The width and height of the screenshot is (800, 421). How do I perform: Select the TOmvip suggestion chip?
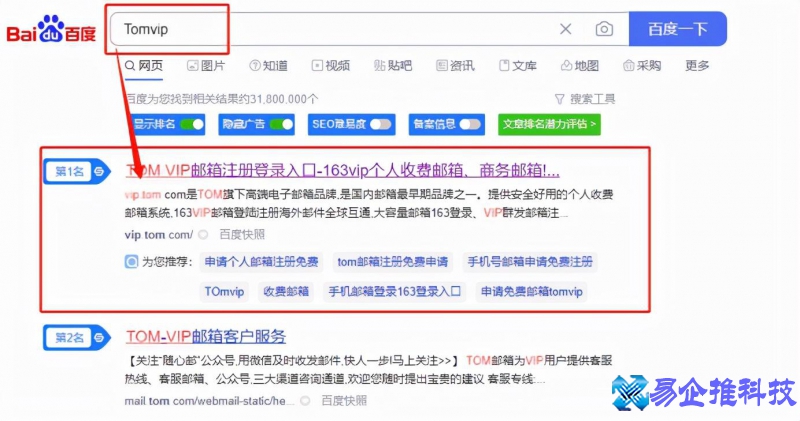[224, 291]
